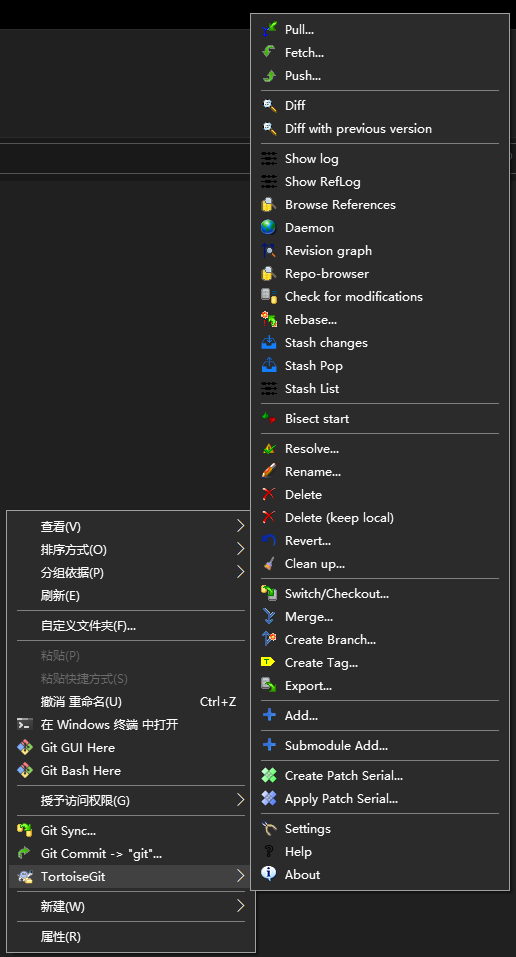Viewport: 516px width, 957px height.
Task: Click the Git Bash Here icon
Action: pyautogui.click(x=24, y=770)
